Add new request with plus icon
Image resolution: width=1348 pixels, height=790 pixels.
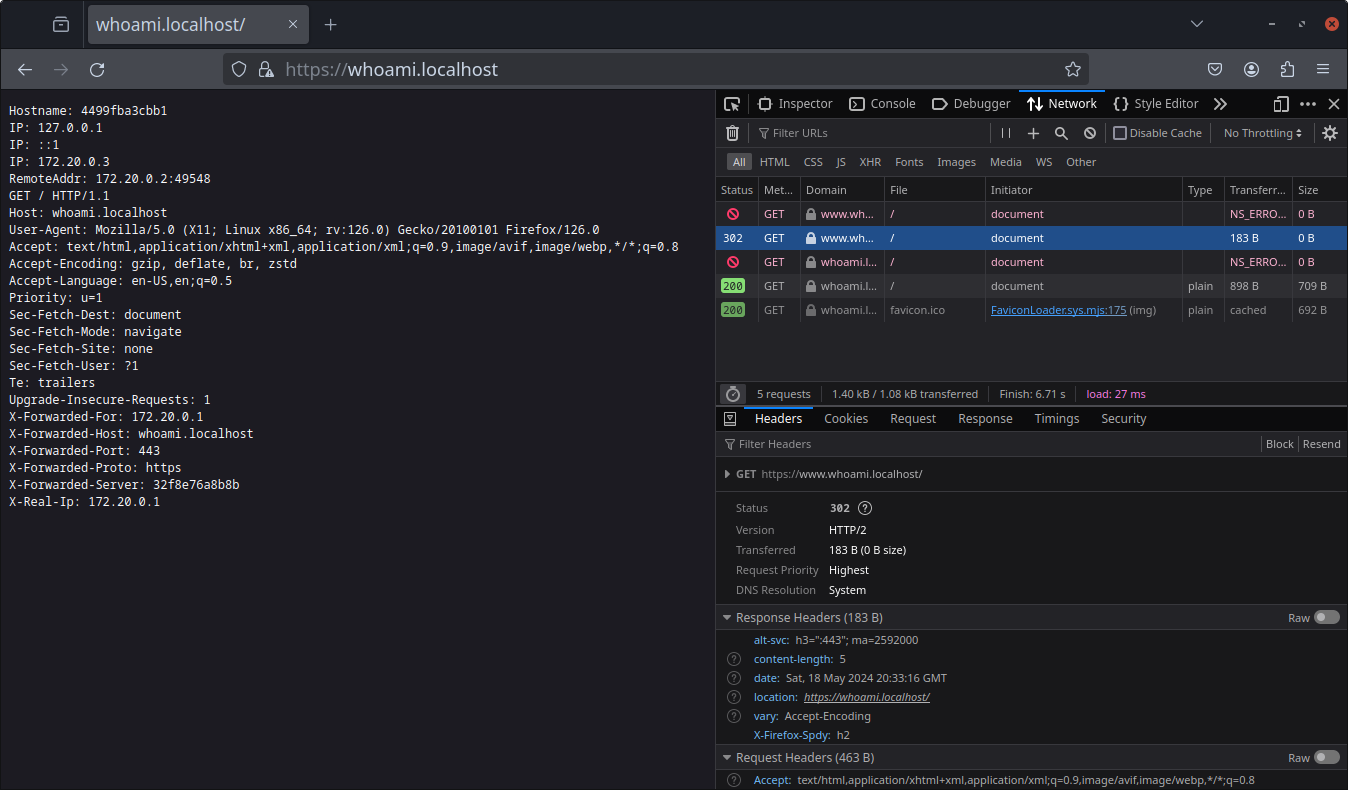pyautogui.click(x=1034, y=133)
